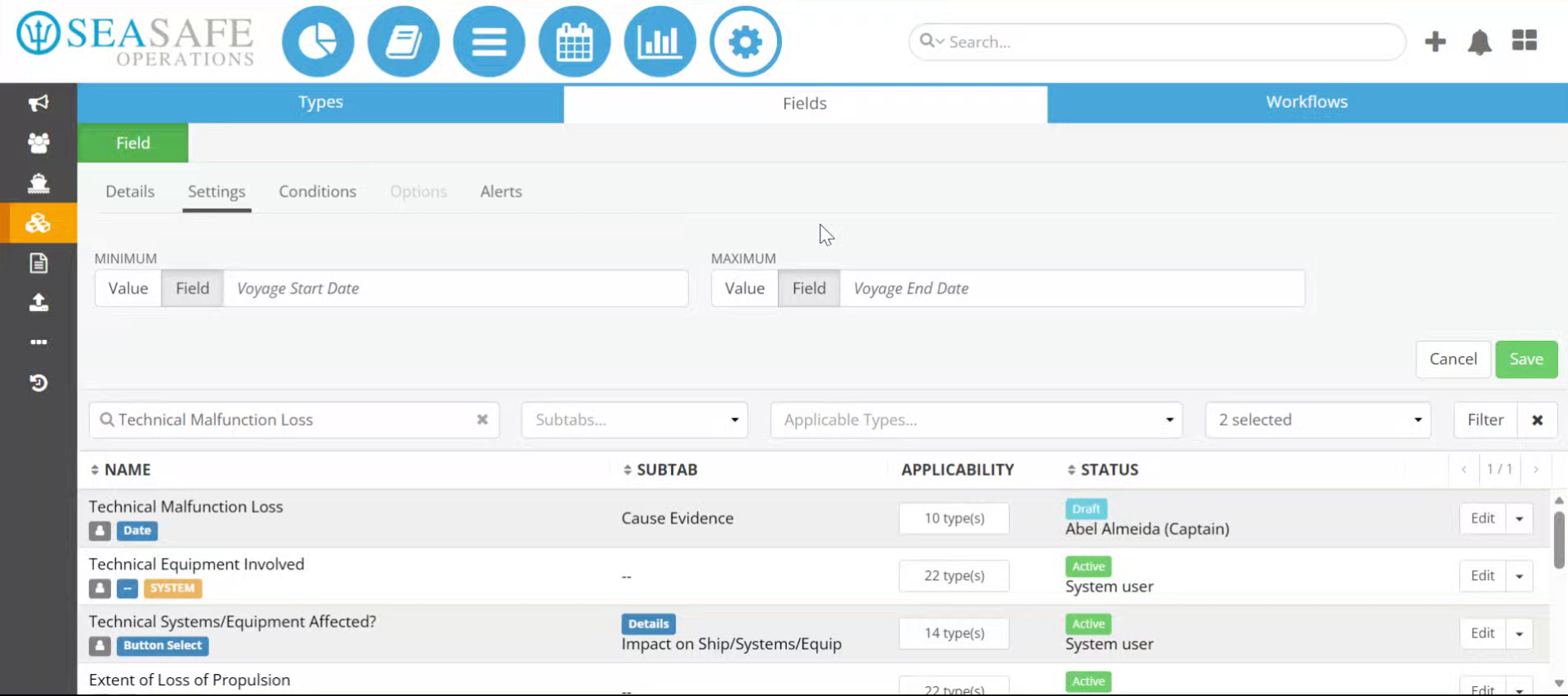Viewport: 1568px width, 696px height.
Task: Open the ship vessel sidebar icon
Action: (38, 183)
